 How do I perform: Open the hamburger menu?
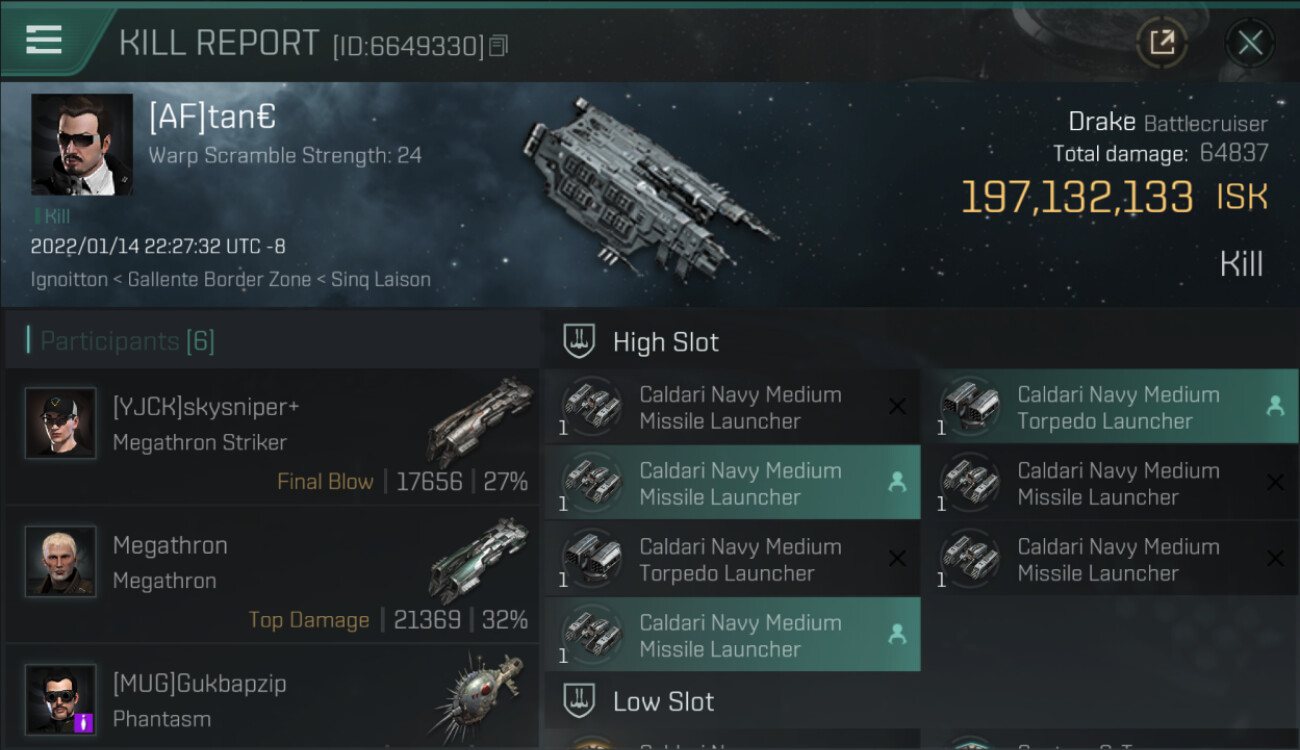coord(44,40)
